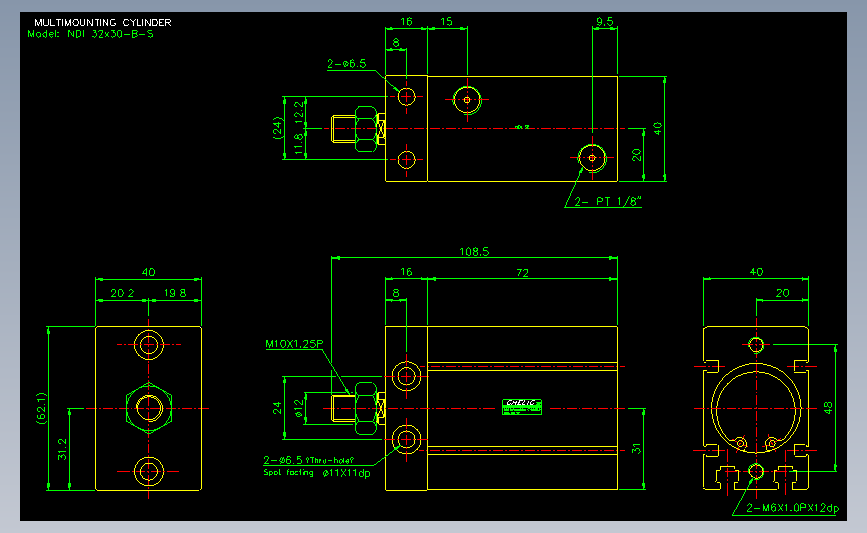Select the 108.5 overall length dimension
Viewport: 867px width, 533px height.
coord(474,252)
